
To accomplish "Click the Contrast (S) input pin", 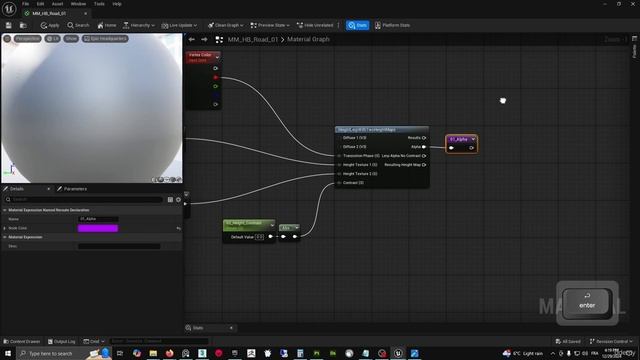I will (x=339, y=183).
